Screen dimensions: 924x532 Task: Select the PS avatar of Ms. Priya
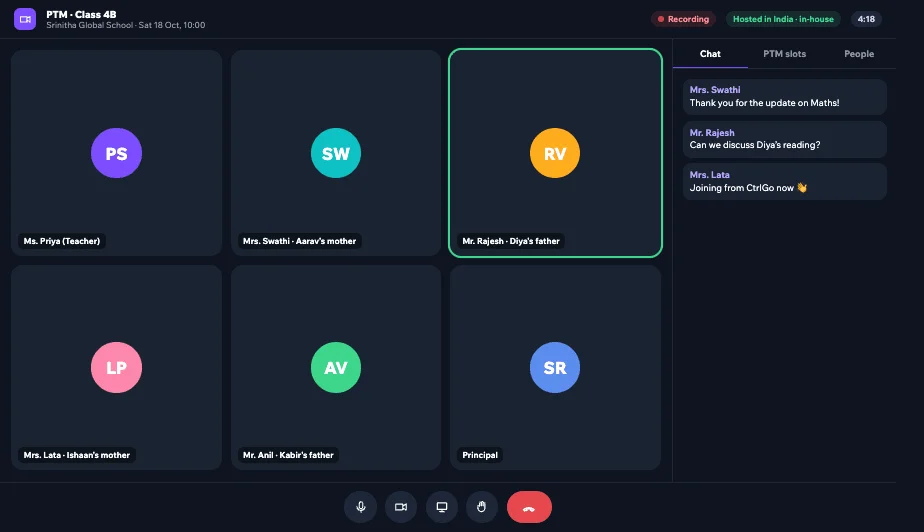coord(116,153)
